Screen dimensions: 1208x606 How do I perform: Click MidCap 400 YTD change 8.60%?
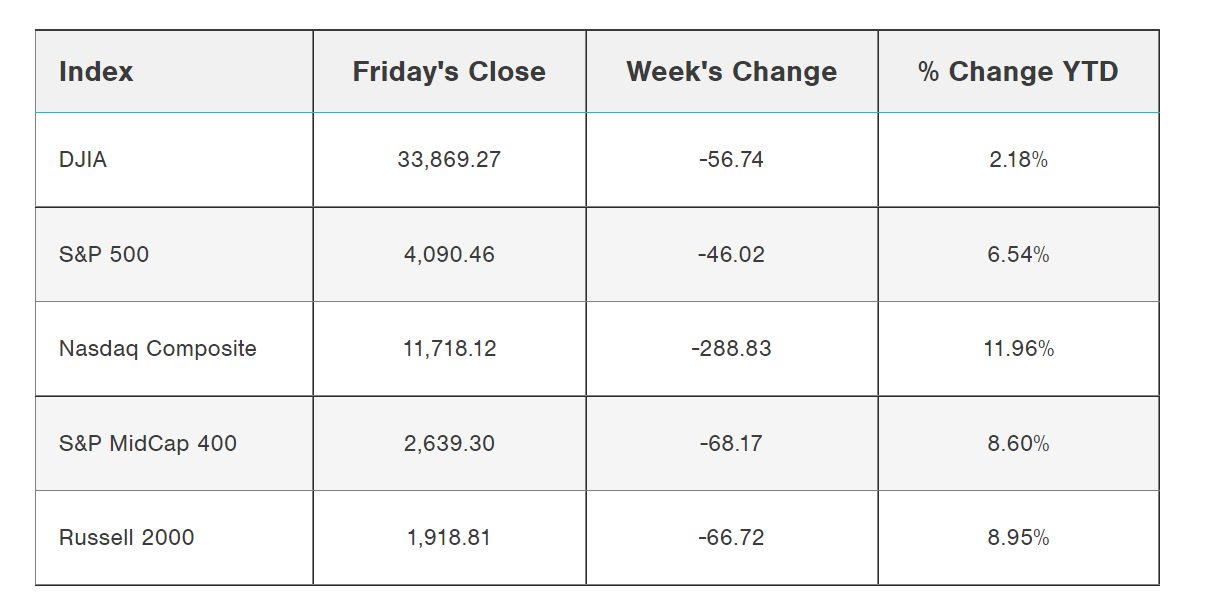tap(1018, 443)
